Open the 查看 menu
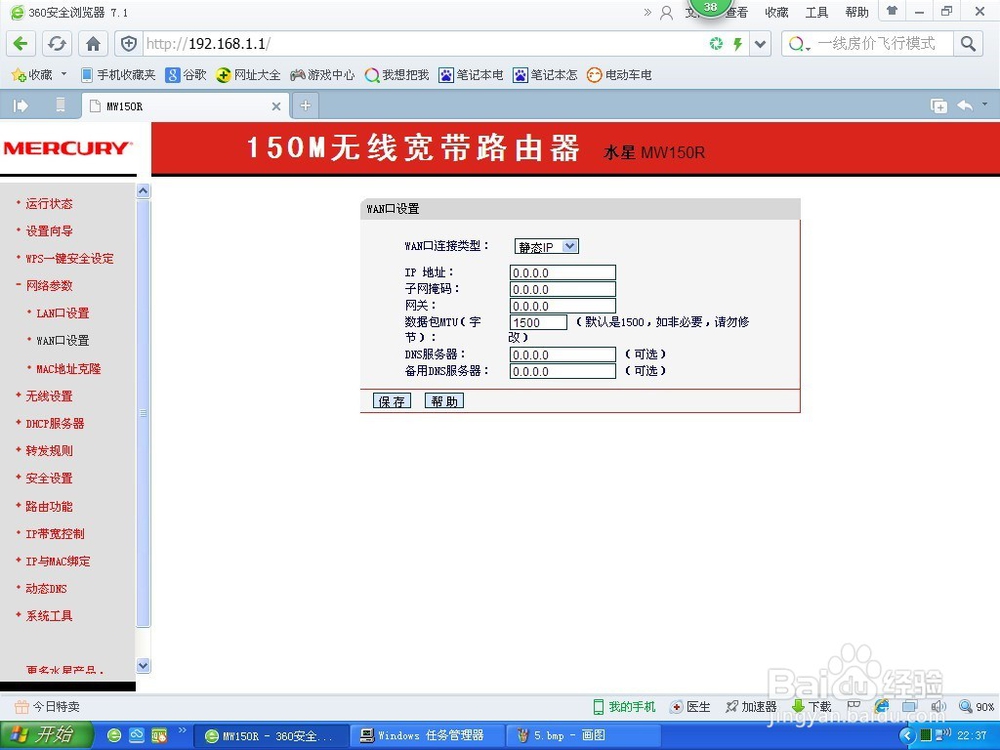 pos(738,12)
